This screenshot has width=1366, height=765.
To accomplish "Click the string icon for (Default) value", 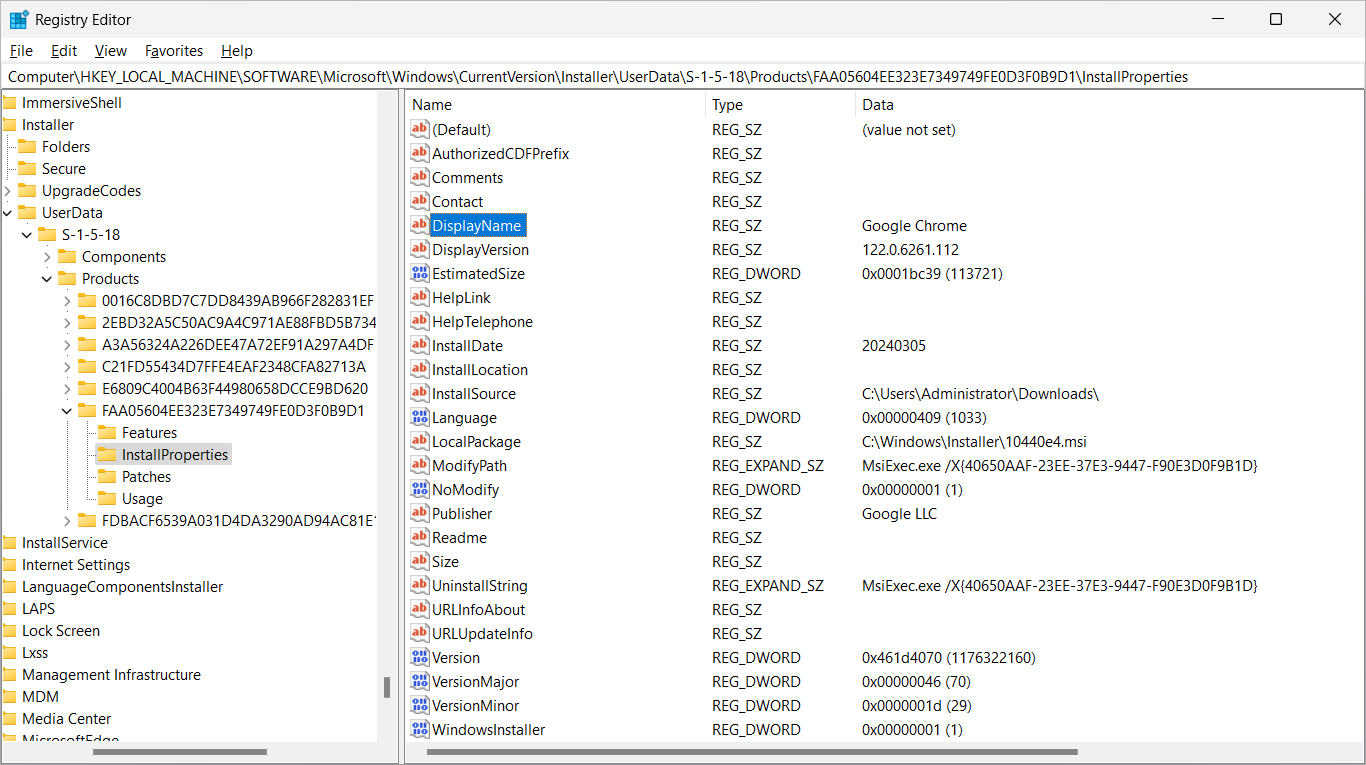I will (x=420, y=129).
